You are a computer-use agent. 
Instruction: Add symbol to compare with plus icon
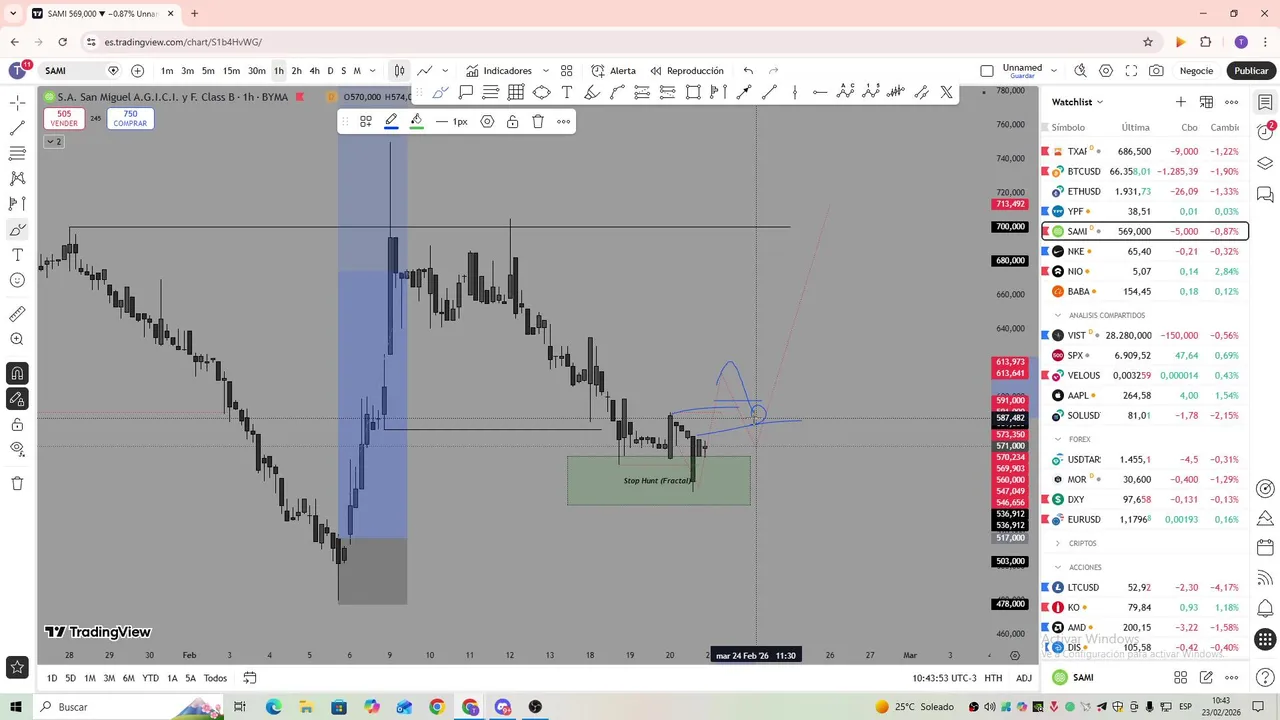pos(137,71)
